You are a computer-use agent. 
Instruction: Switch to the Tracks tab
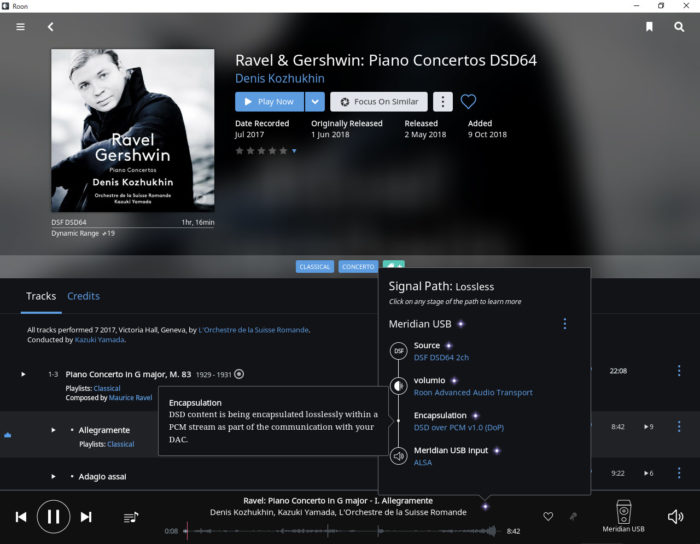41,296
